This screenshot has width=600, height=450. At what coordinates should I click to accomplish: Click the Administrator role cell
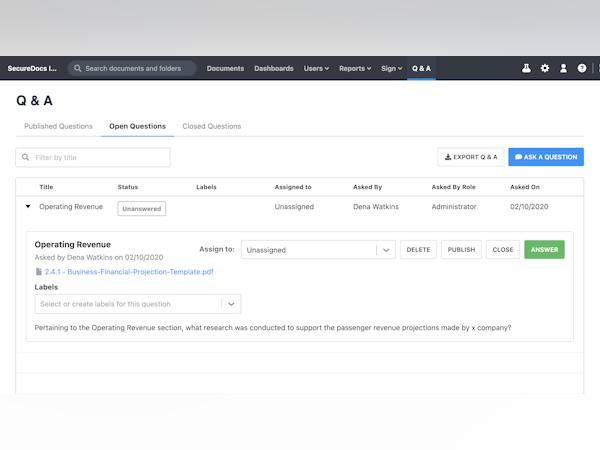click(x=454, y=207)
